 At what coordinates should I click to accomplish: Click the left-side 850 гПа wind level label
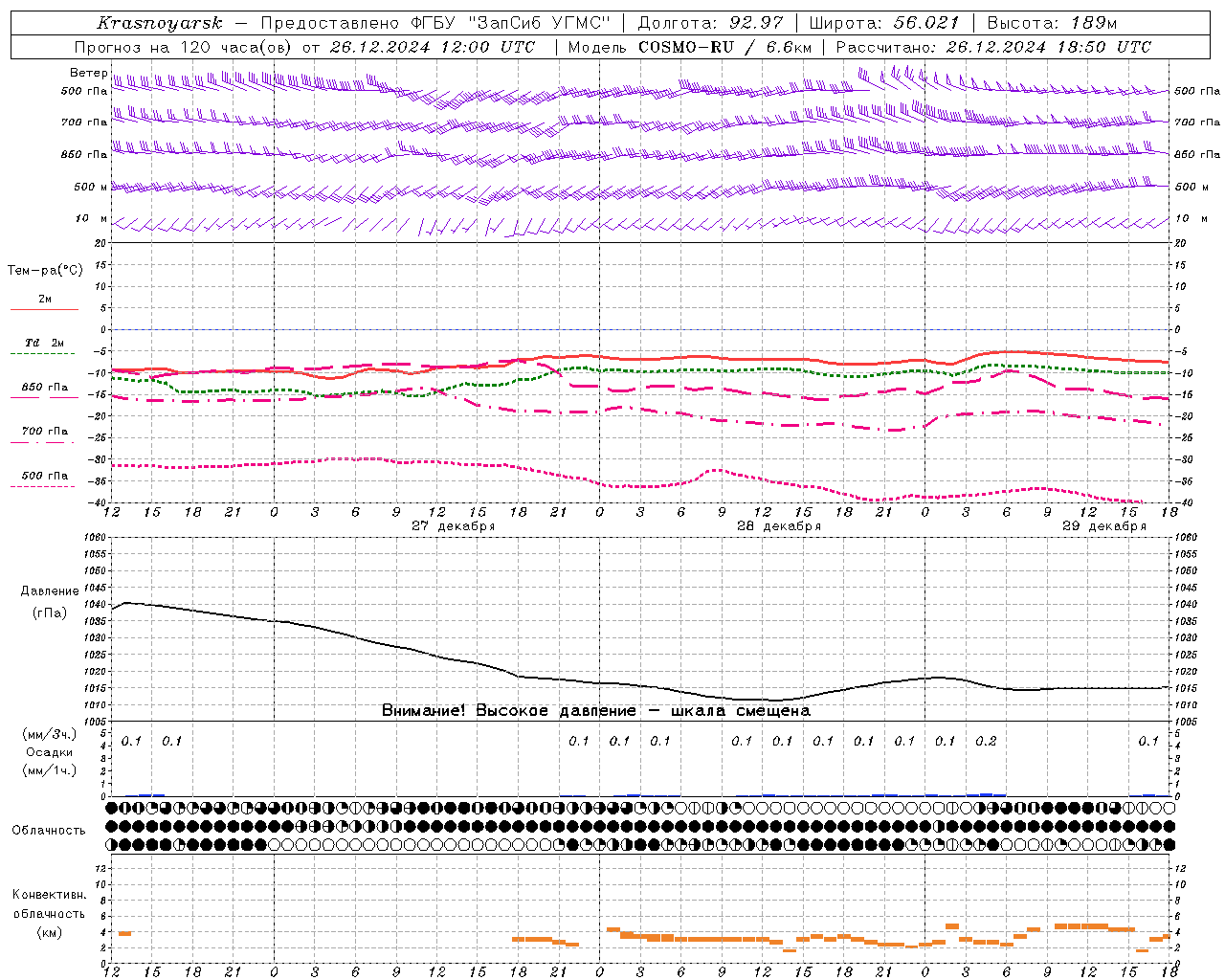(x=84, y=154)
